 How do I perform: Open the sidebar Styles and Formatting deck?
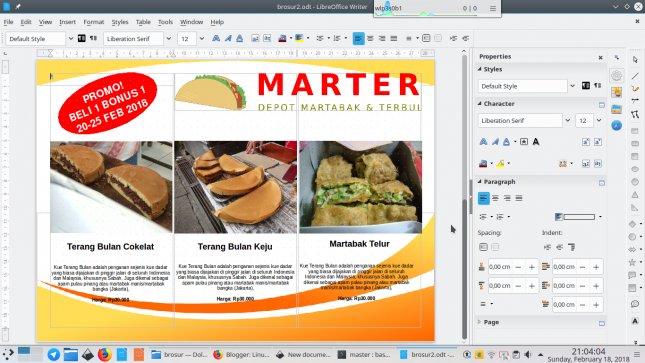[x=616, y=92]
